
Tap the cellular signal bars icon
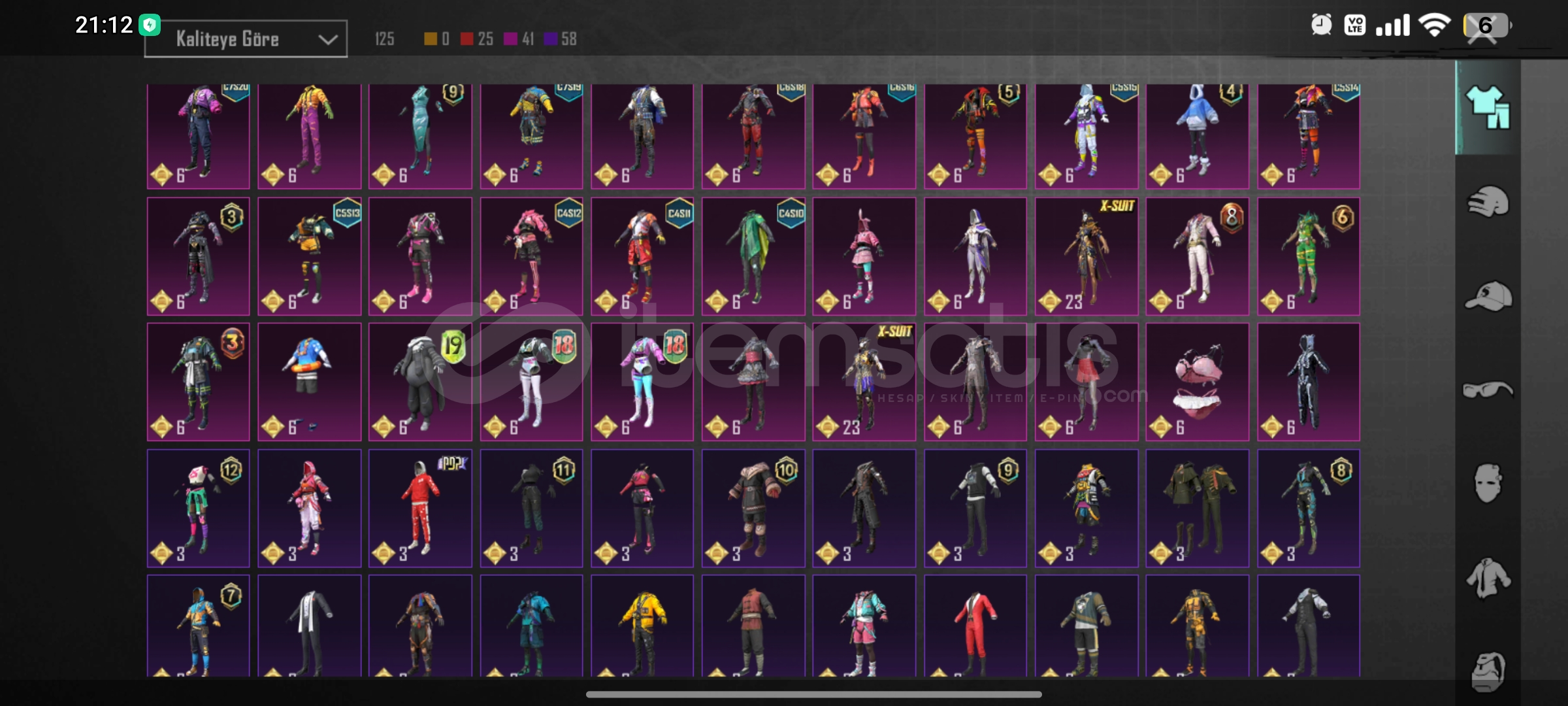tap(1392, 25)
